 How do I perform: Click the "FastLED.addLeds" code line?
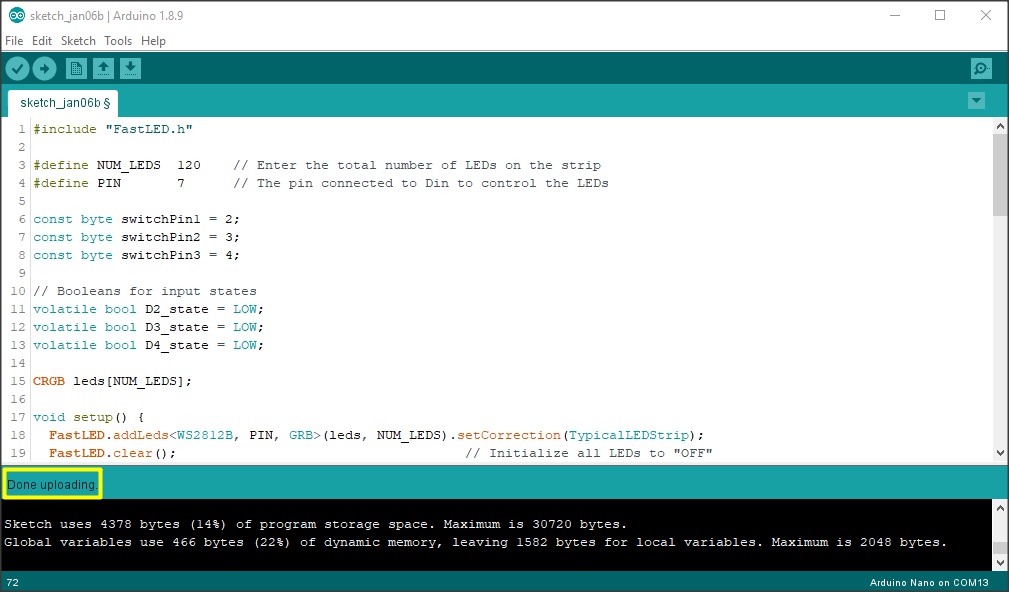(x=376, y=436)
